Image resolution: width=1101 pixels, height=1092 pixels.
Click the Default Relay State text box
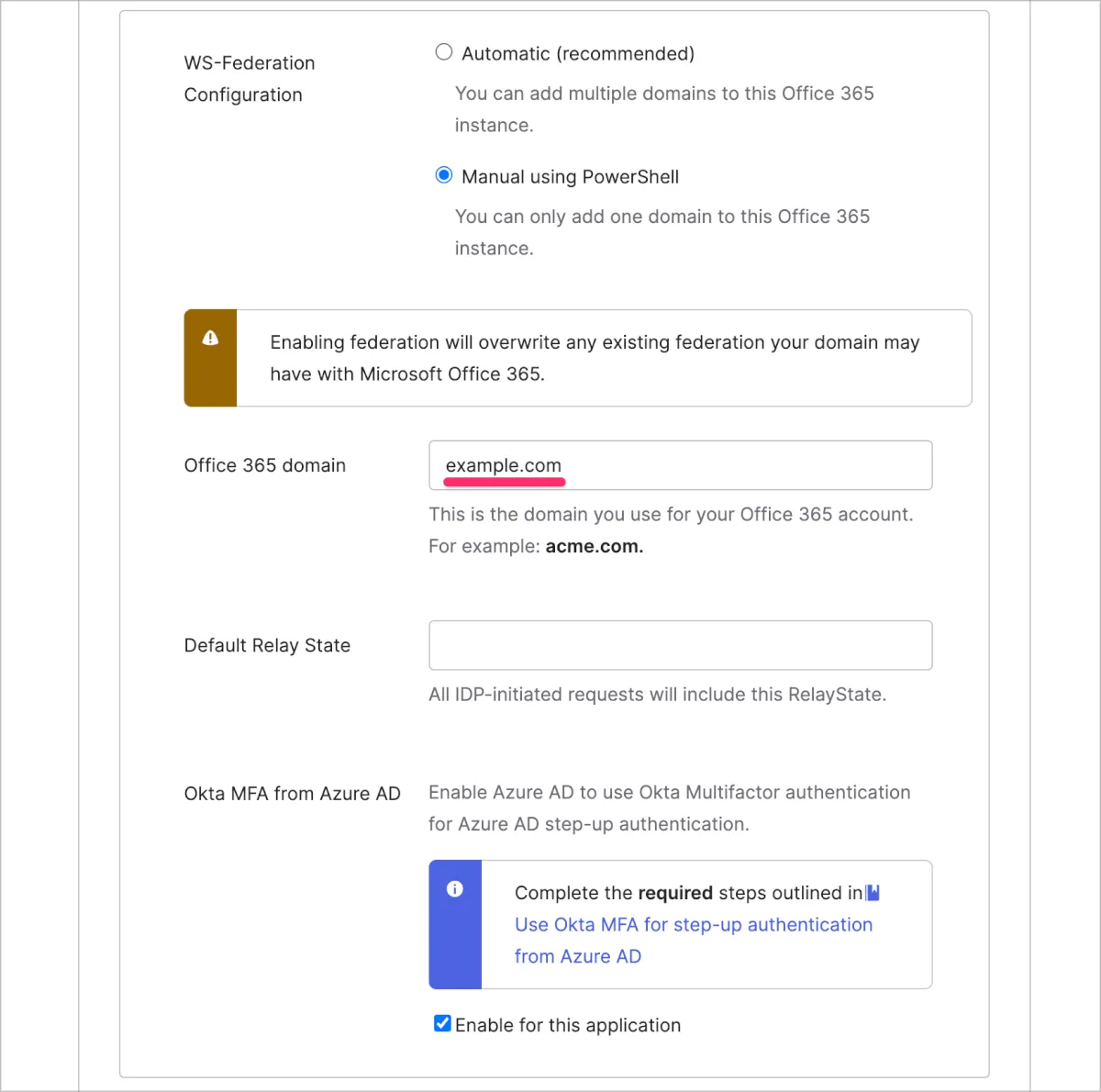pyautogui.click(x=680, y=645)
